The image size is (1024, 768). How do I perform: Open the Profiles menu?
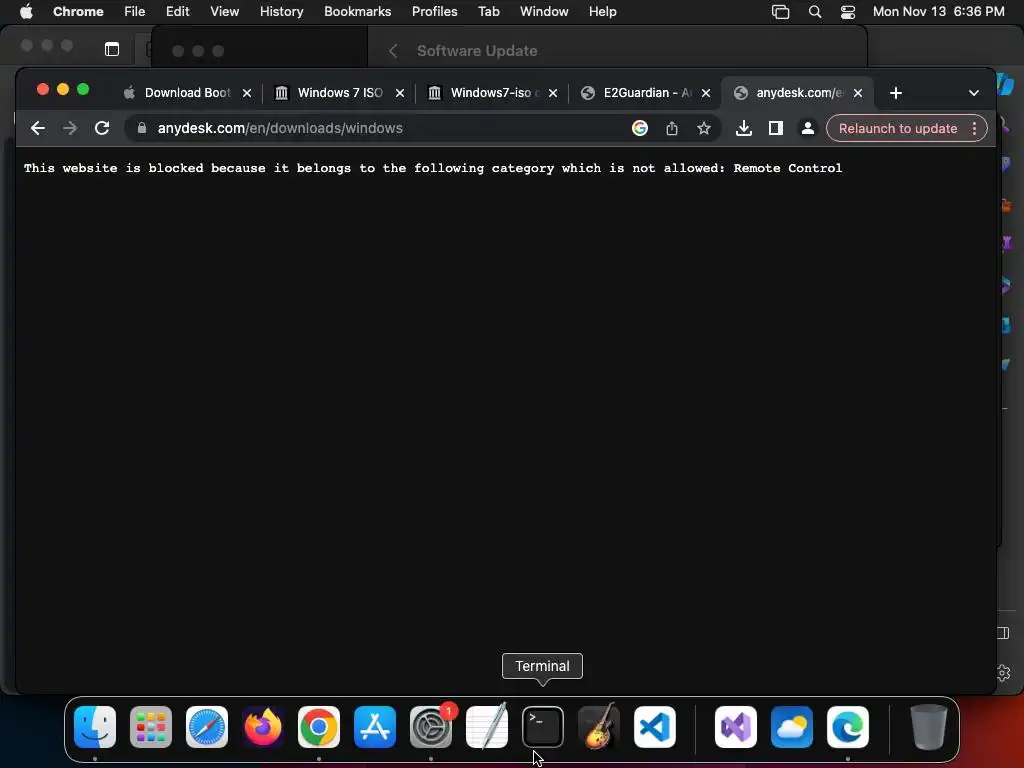(x=434, y=12)
